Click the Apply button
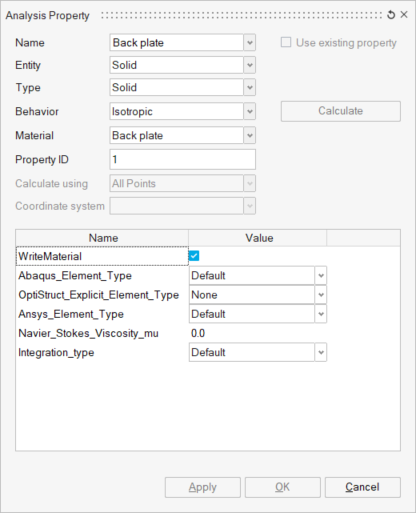 click(x=203, y=487)
